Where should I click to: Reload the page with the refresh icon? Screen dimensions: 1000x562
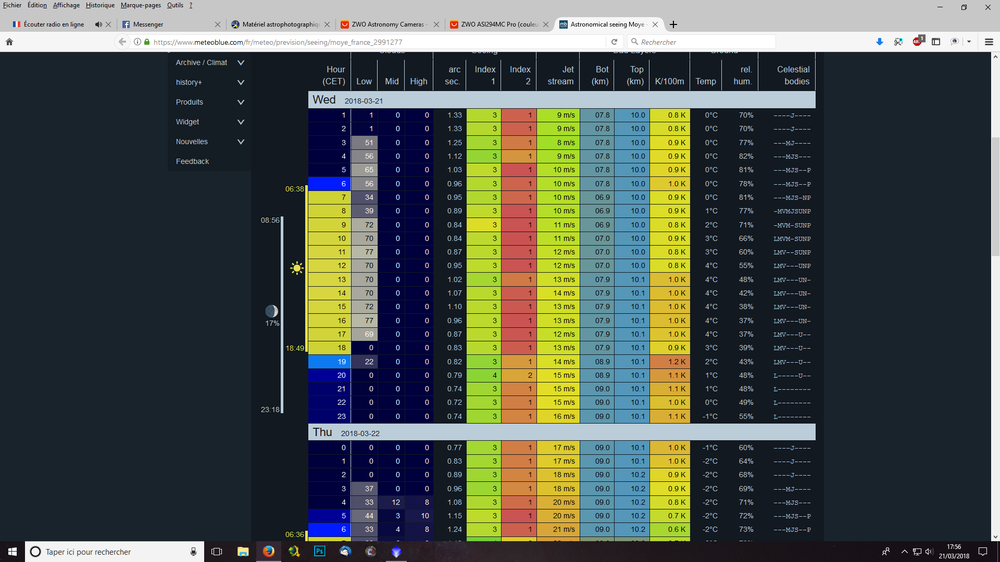[614, 42]
